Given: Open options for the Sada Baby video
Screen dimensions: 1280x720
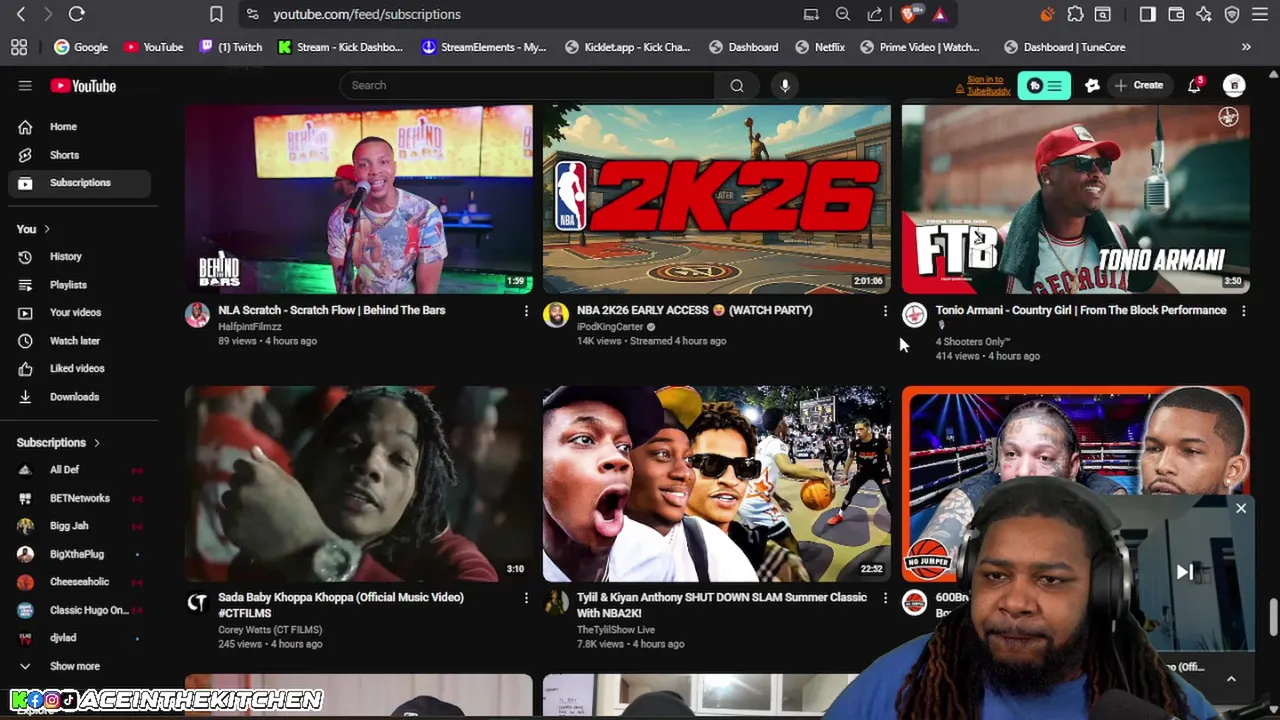Looking at the screenshot, I should pos(526,598).
